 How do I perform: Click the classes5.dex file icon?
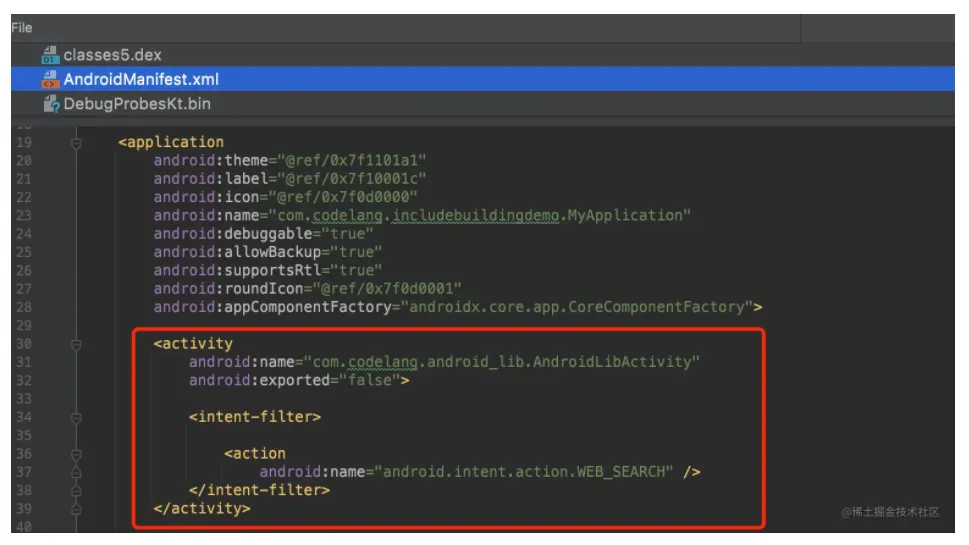pos(50,55)
